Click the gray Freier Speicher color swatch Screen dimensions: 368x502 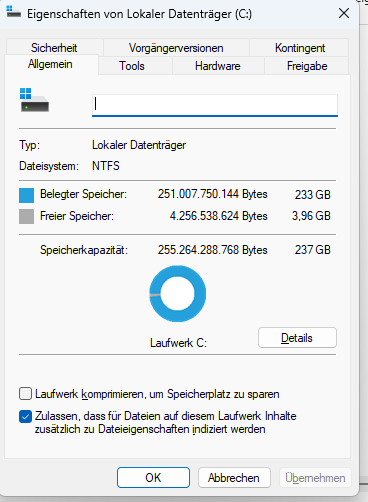click(27, 216)
